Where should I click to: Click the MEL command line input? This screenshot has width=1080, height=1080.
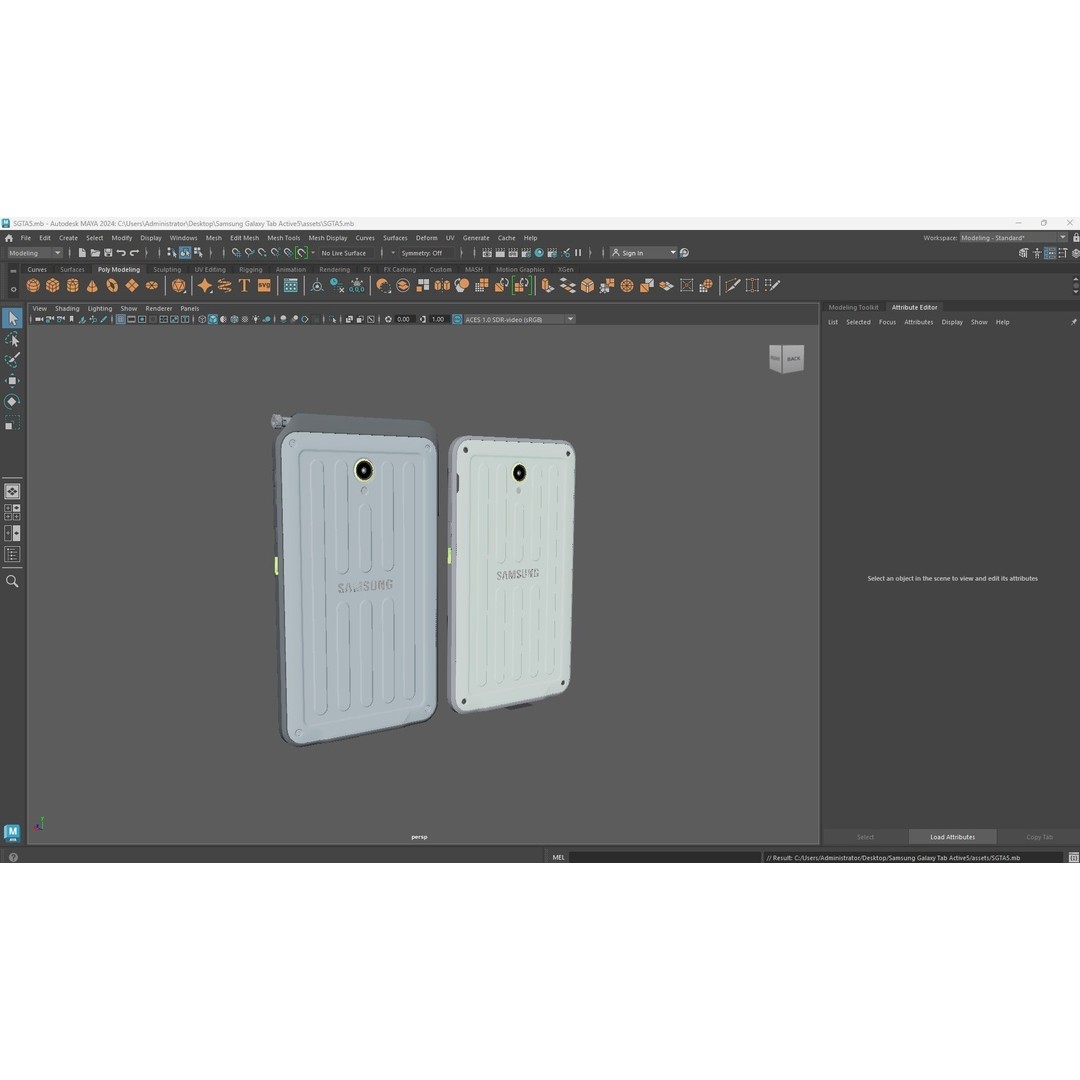(665, 858)
